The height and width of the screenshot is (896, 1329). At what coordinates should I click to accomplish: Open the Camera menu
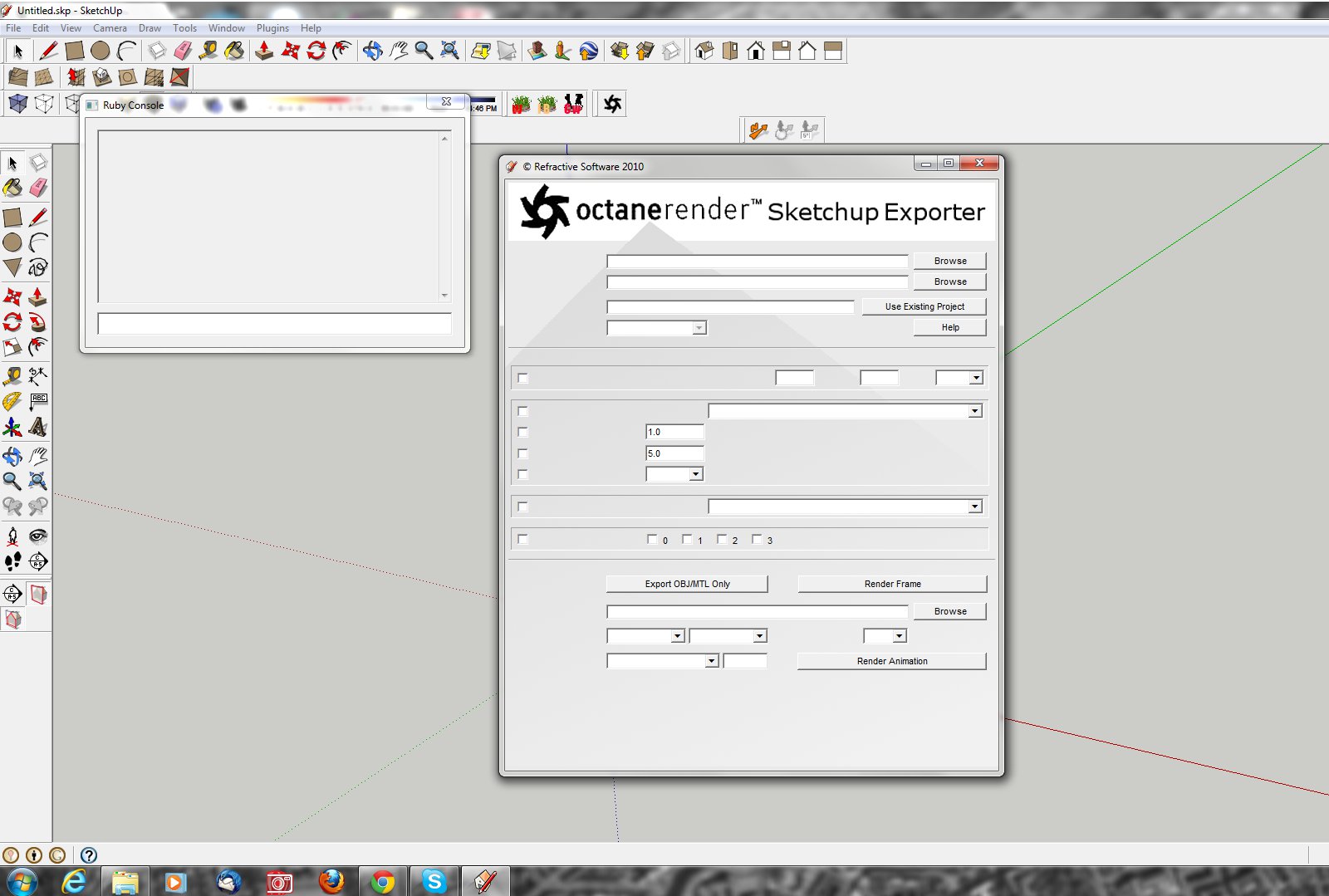110,28
